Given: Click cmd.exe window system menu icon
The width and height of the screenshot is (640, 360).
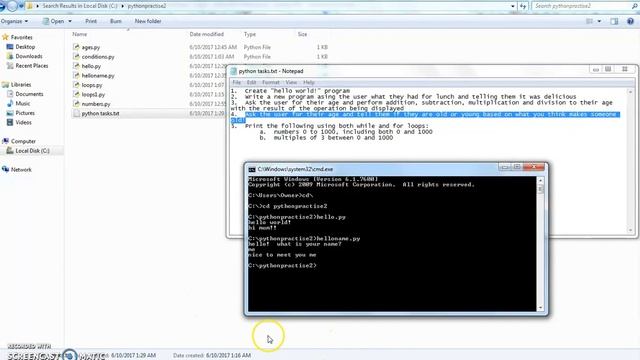Looking at the screenshot, I should coord(252,169).
